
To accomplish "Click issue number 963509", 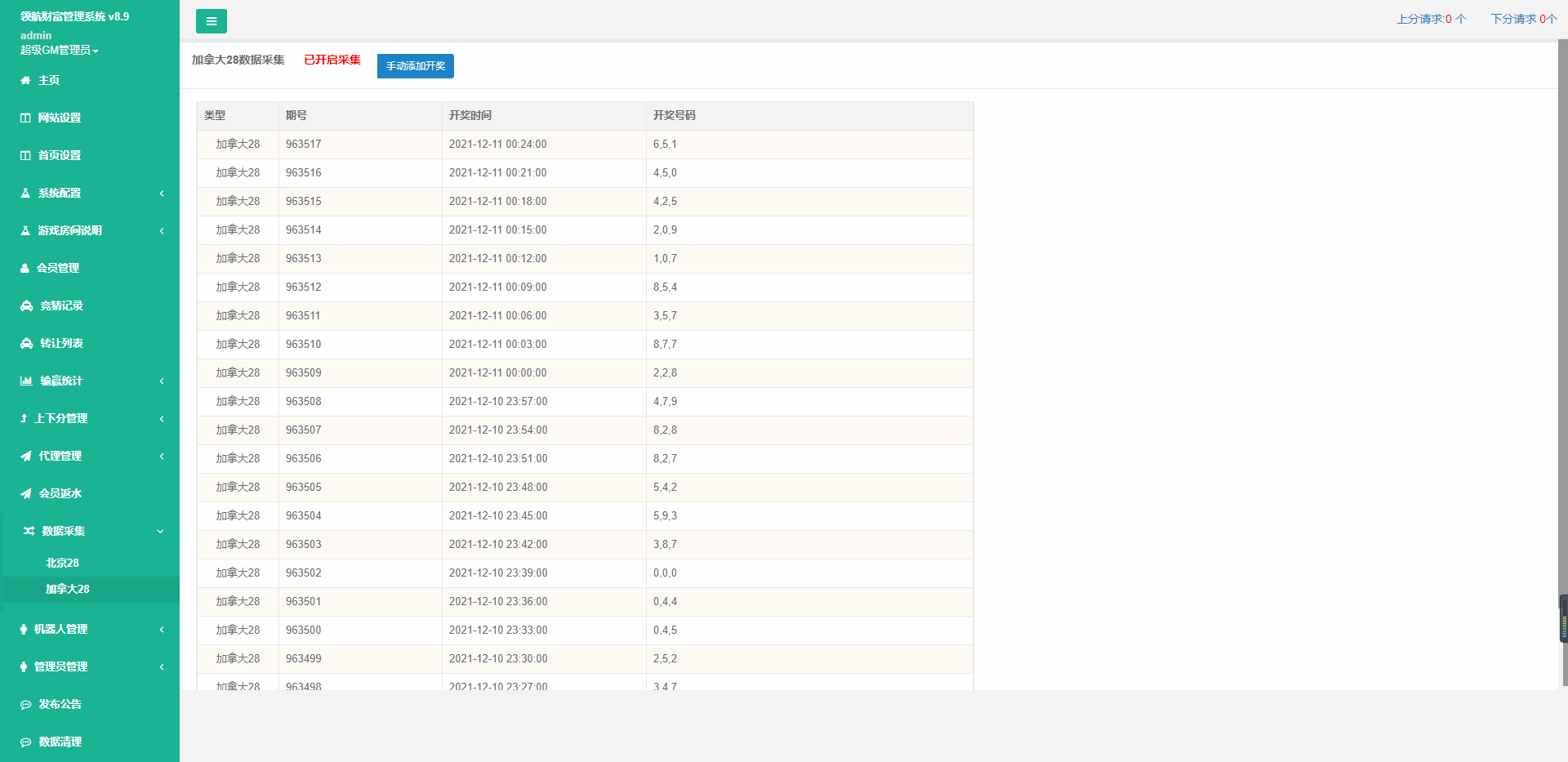I will pyautogui.click(x=304, y=372).
